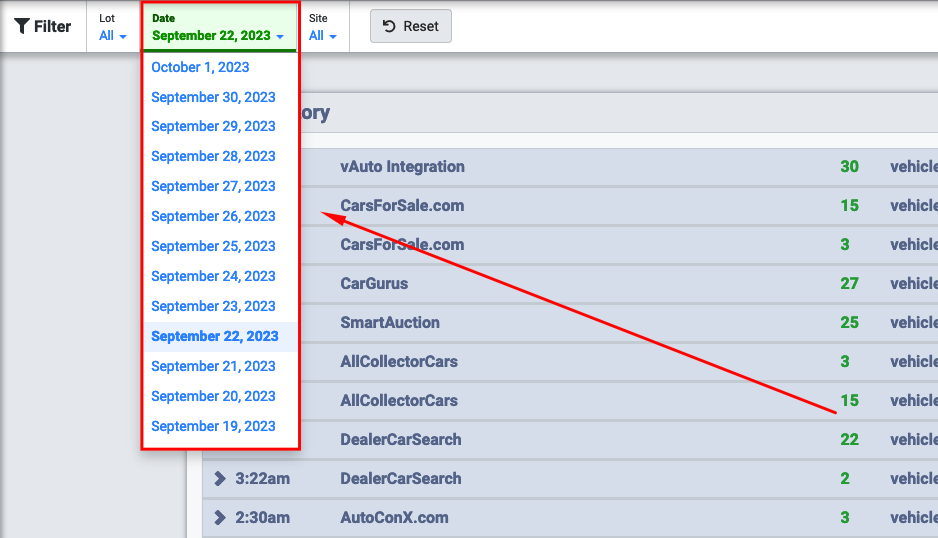Click the 3:22am timestamp
The width and height of the screenshot is (938, 538).
(262, 478)
